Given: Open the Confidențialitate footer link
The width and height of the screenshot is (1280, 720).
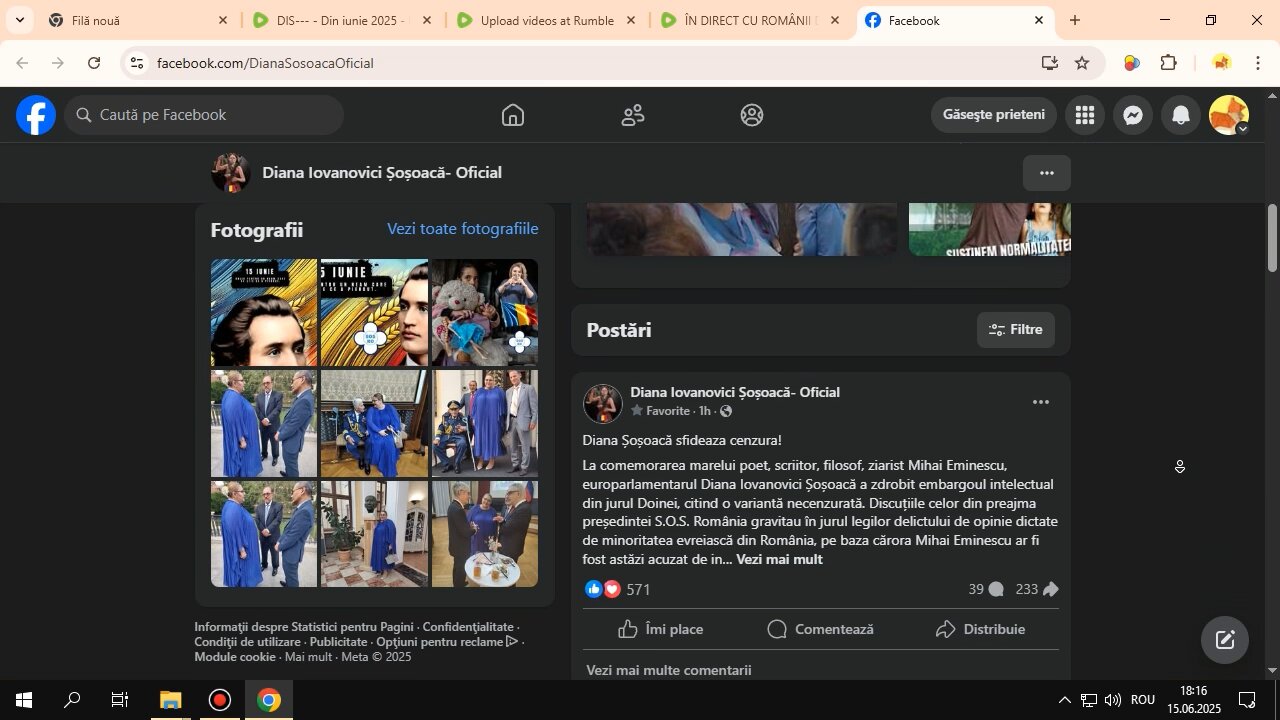Looking at the screenshot, I should point(468,627).
